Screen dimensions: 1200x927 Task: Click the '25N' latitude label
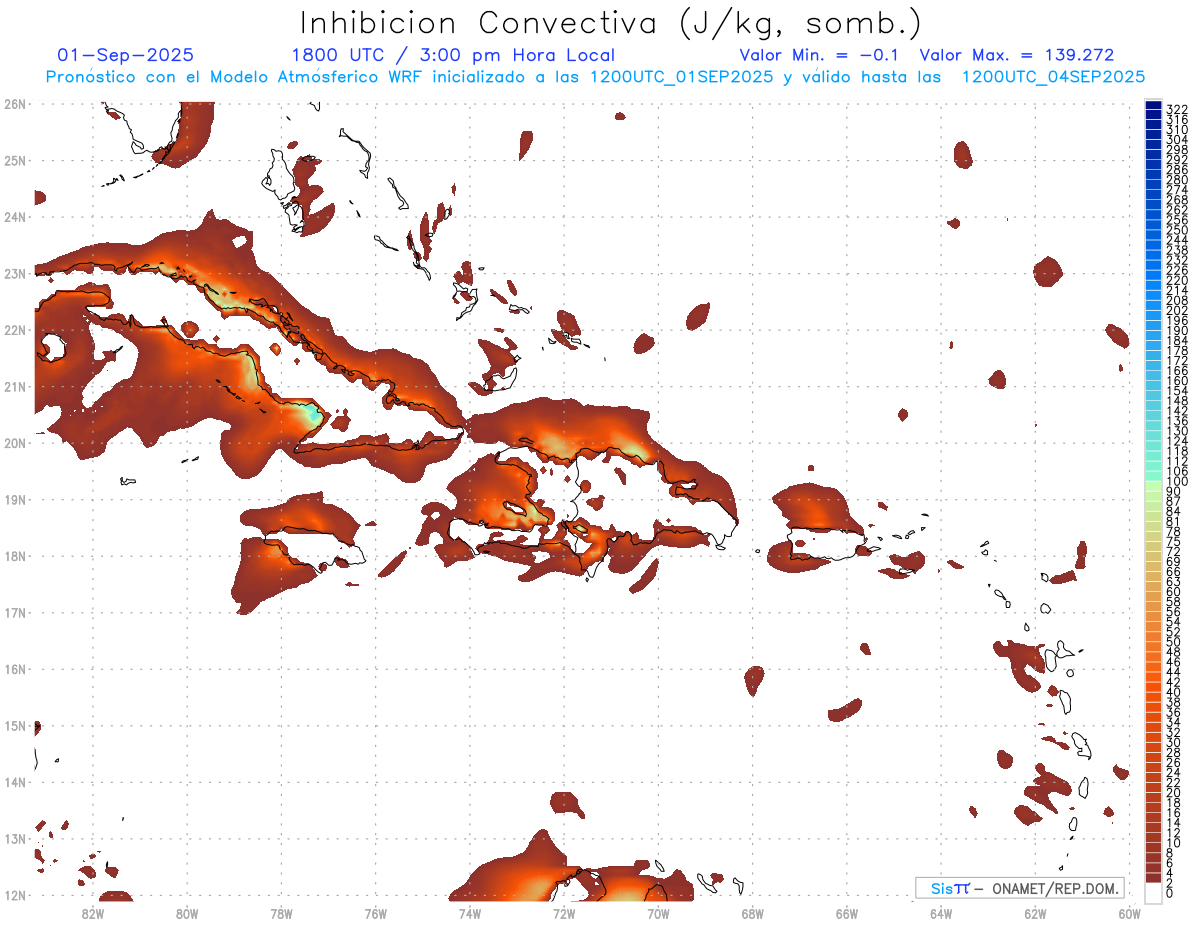point(14,160)
